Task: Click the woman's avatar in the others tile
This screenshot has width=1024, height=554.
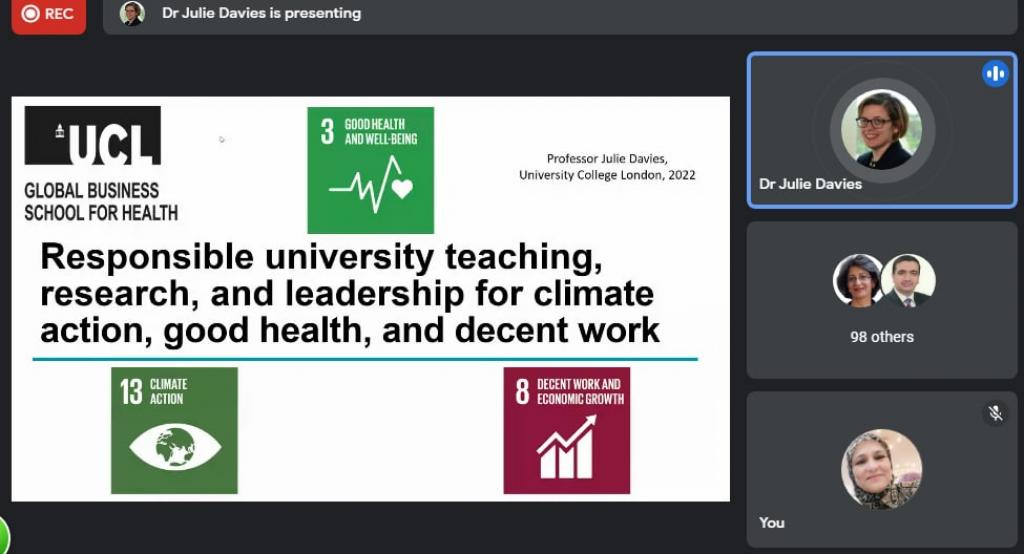Action: tap(858, 280)
